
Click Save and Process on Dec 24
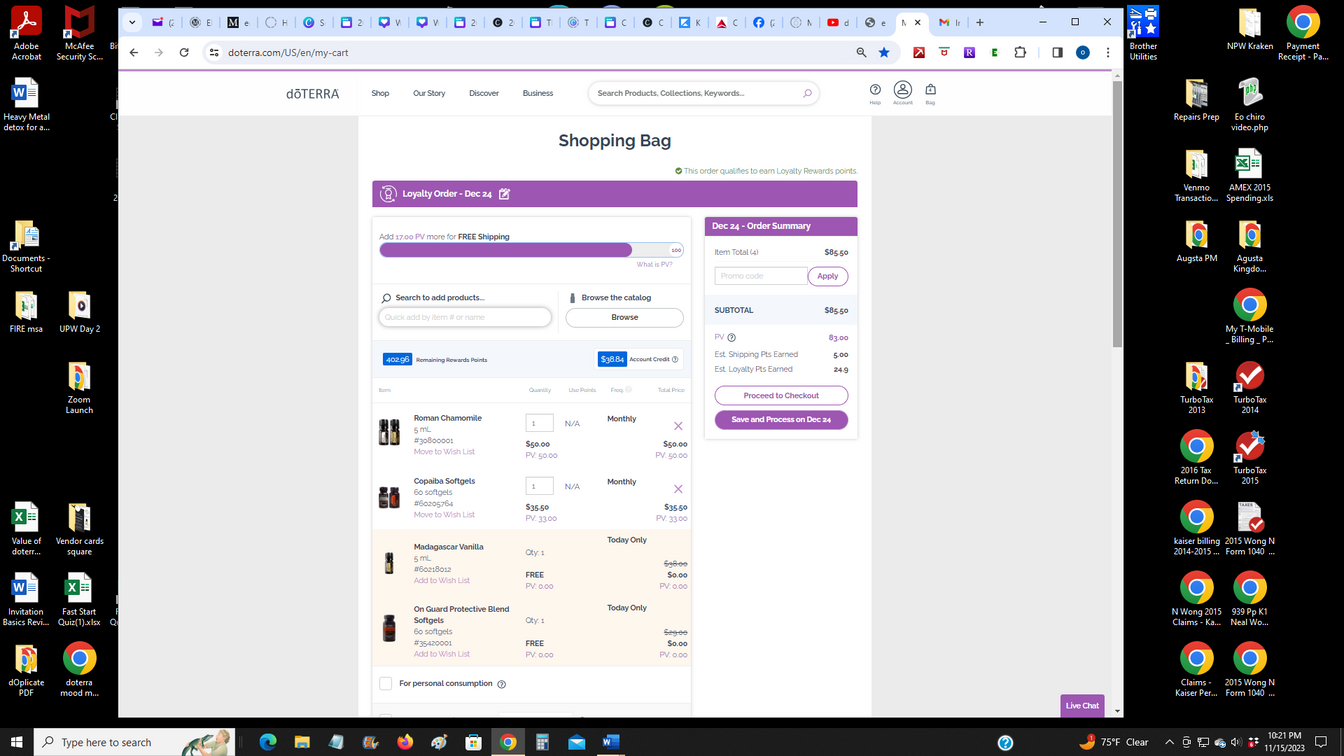[781, 420]
